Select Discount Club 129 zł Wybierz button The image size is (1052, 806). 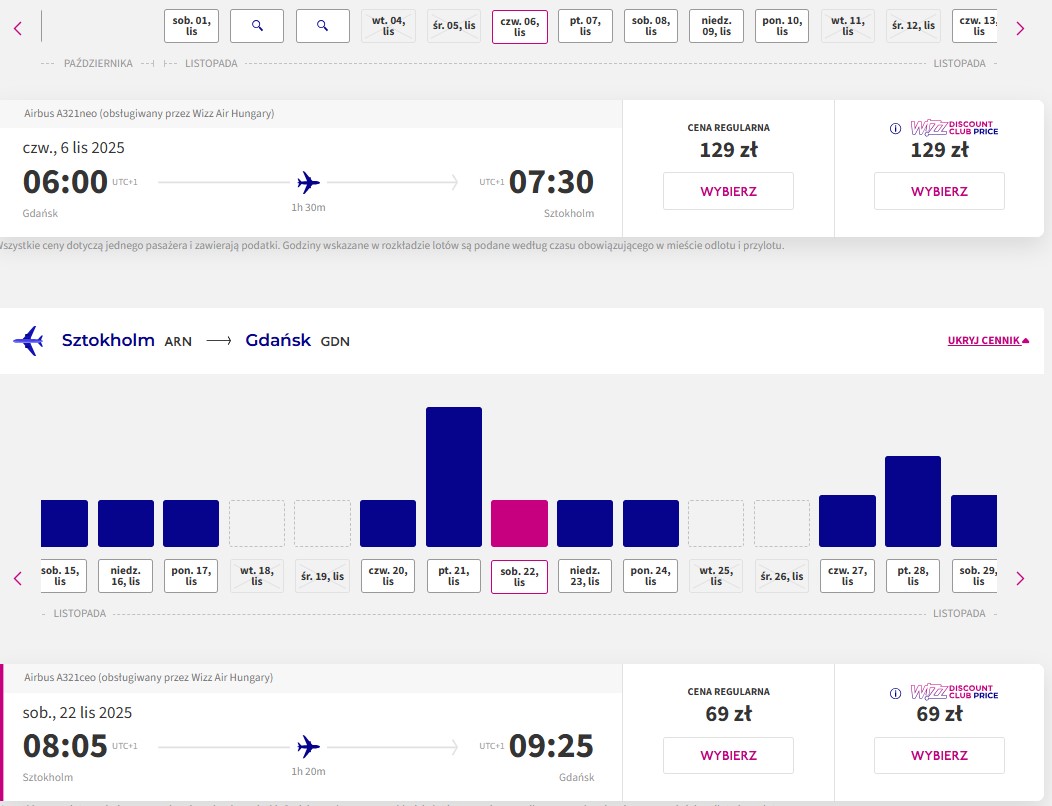click(939, 191)
